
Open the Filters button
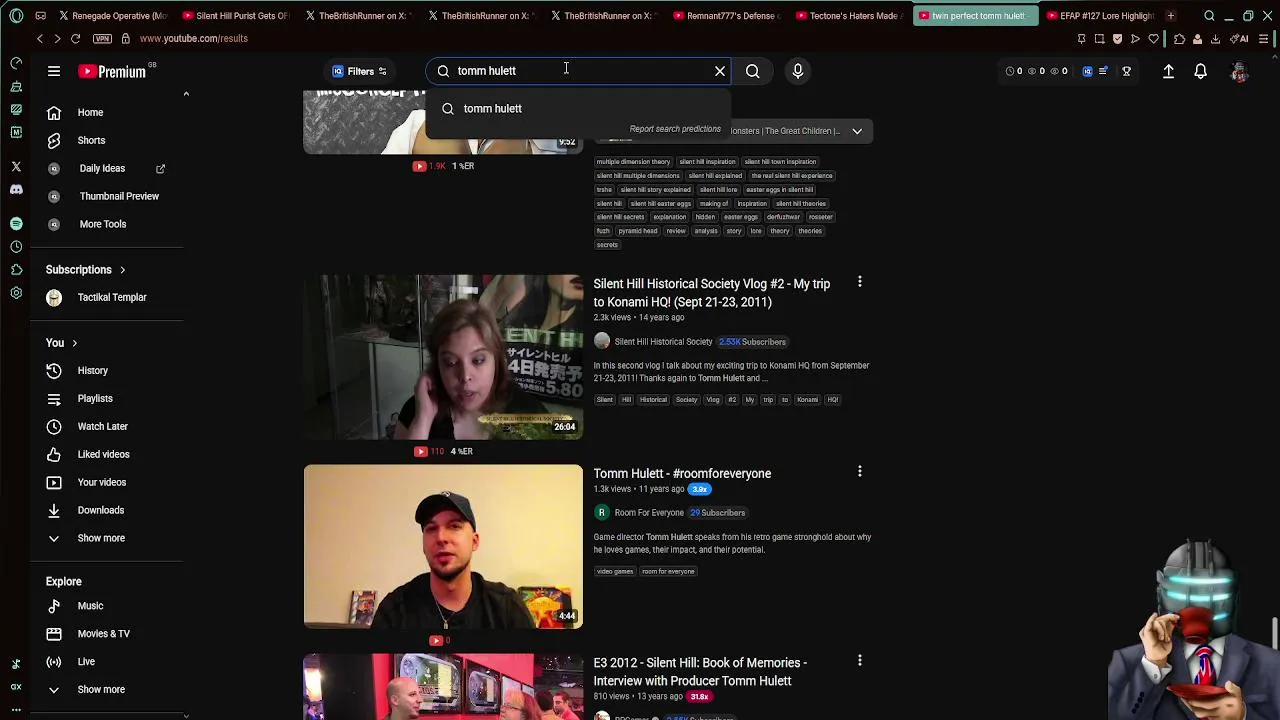point(359,71)
